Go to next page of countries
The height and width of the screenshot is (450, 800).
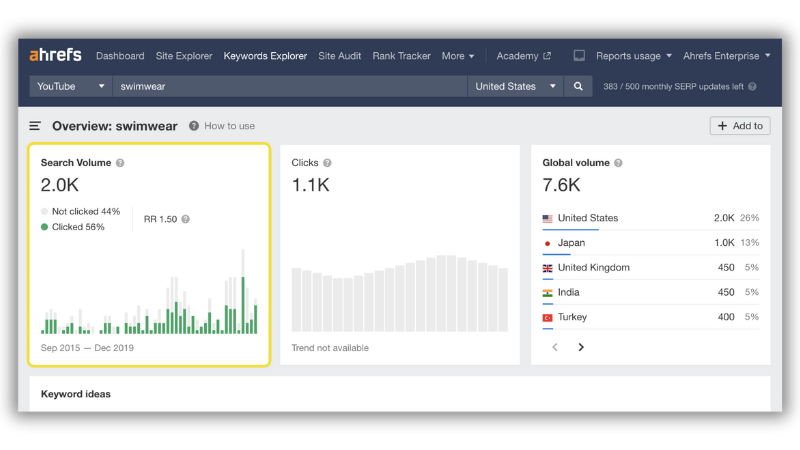581,347
